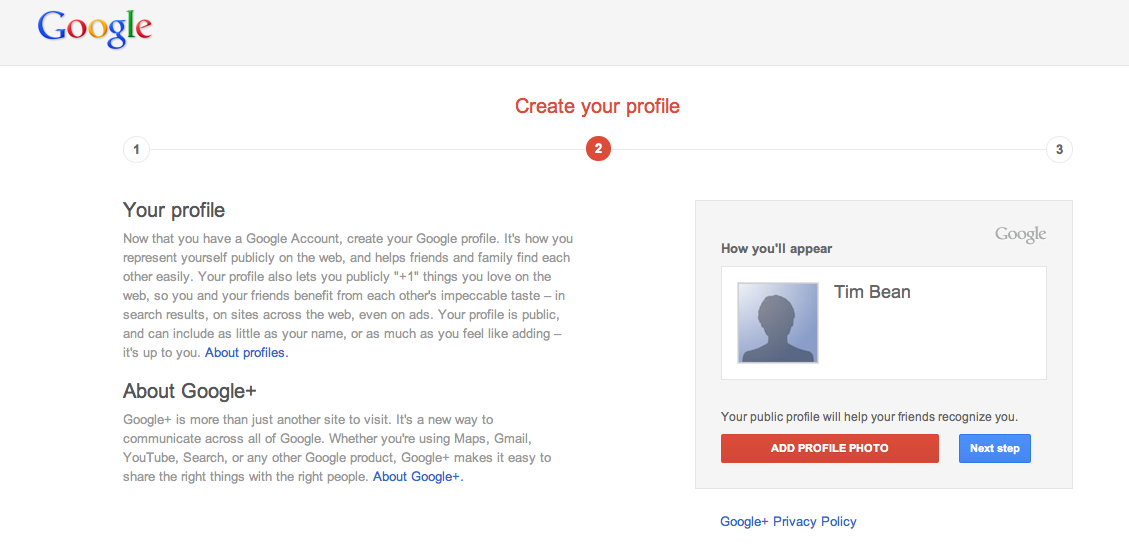Open the About profiles link
The image size is (1129, 556).
246,353
